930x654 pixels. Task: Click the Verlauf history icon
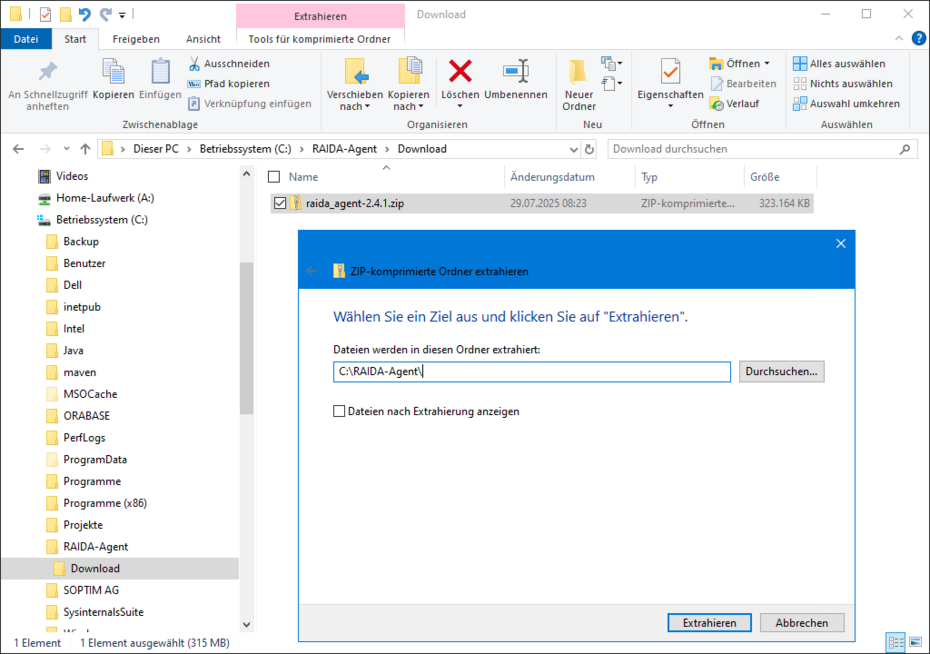tap(716, 104)
